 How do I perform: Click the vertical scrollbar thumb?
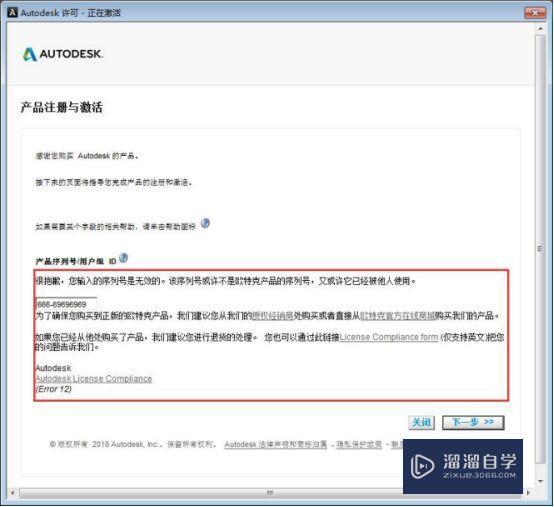[x=540, y=249]
